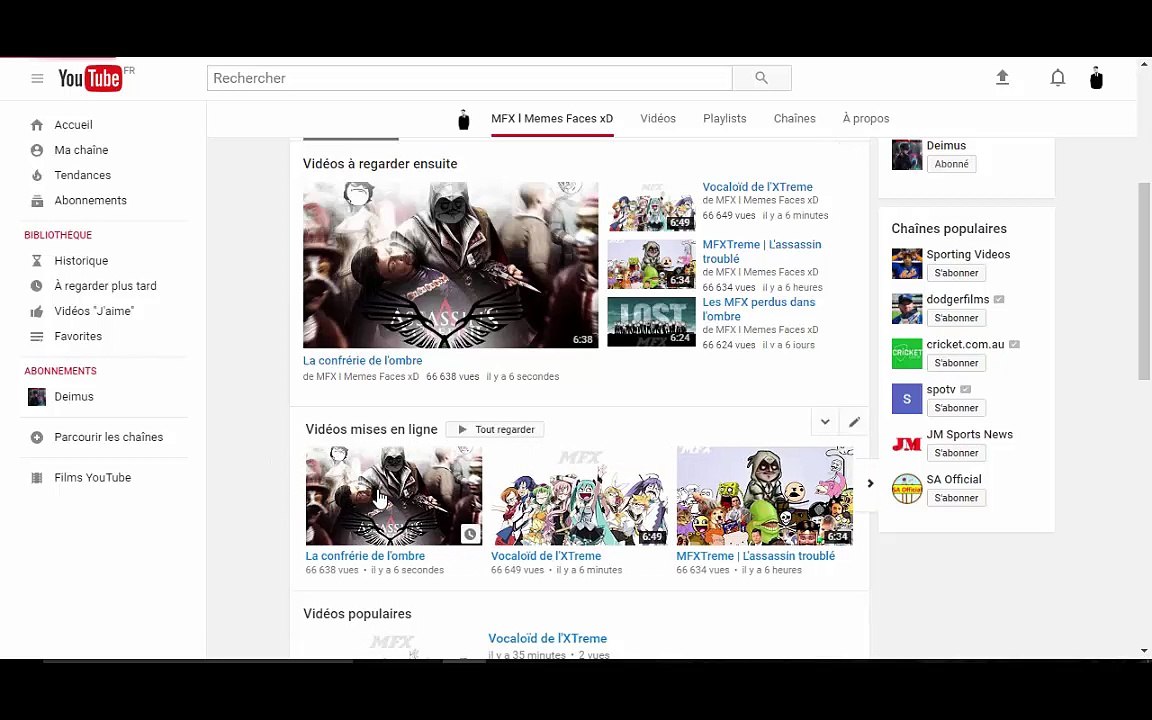The image size is (1152, 720).
Task: Open Les MFX perdus dans l'ombre link
Action: 758,309
